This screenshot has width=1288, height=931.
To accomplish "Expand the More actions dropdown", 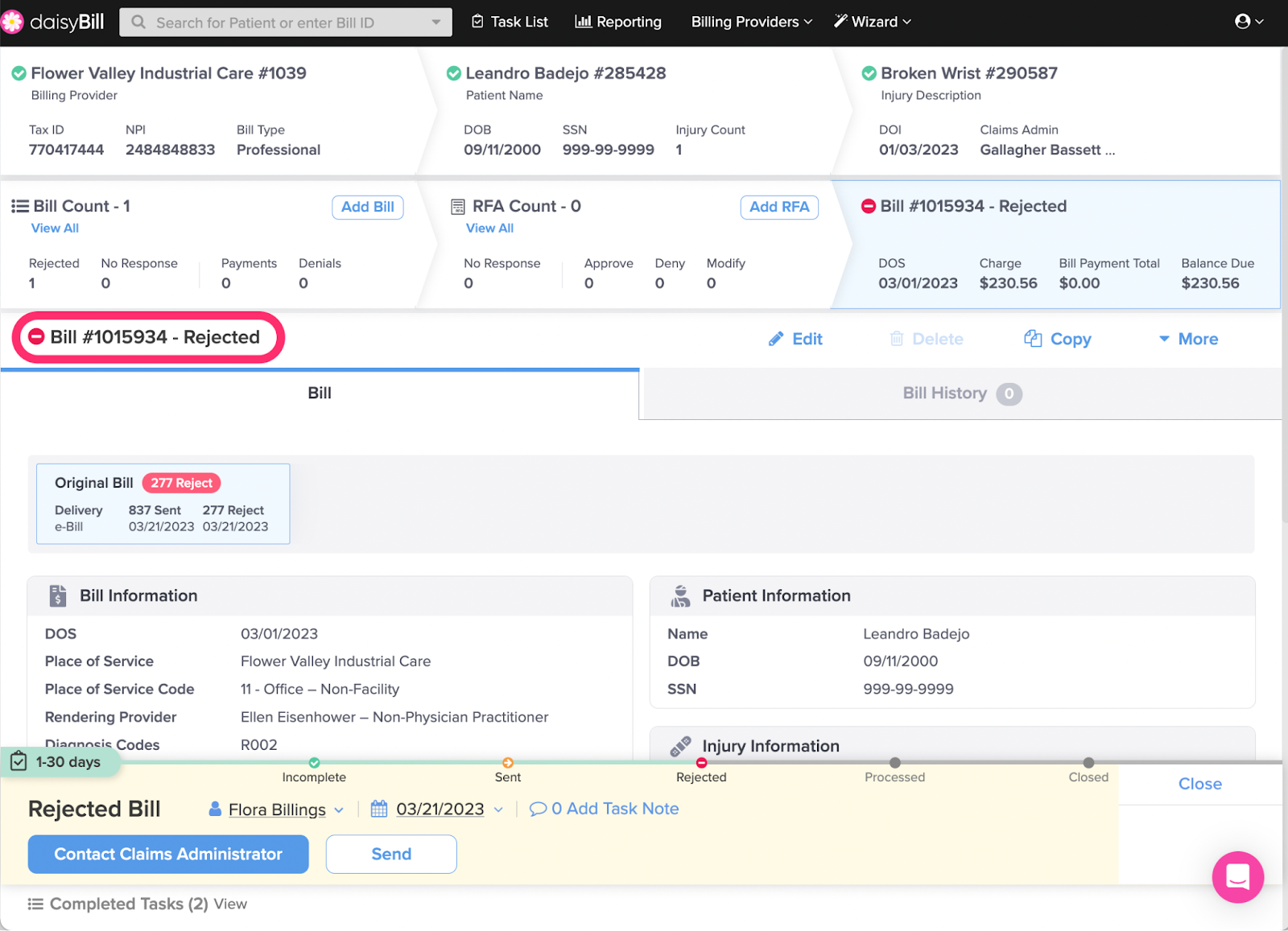I will pos(1188,339).
